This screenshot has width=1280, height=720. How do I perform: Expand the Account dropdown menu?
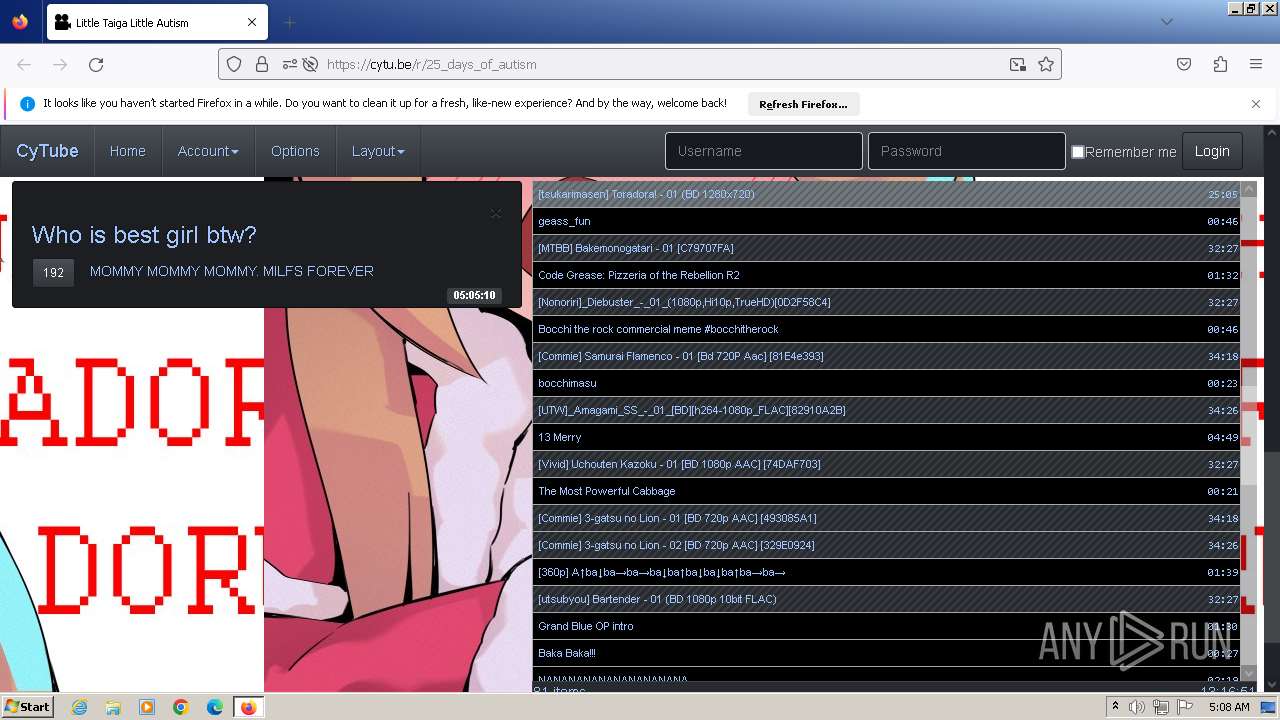coord(208,151)
